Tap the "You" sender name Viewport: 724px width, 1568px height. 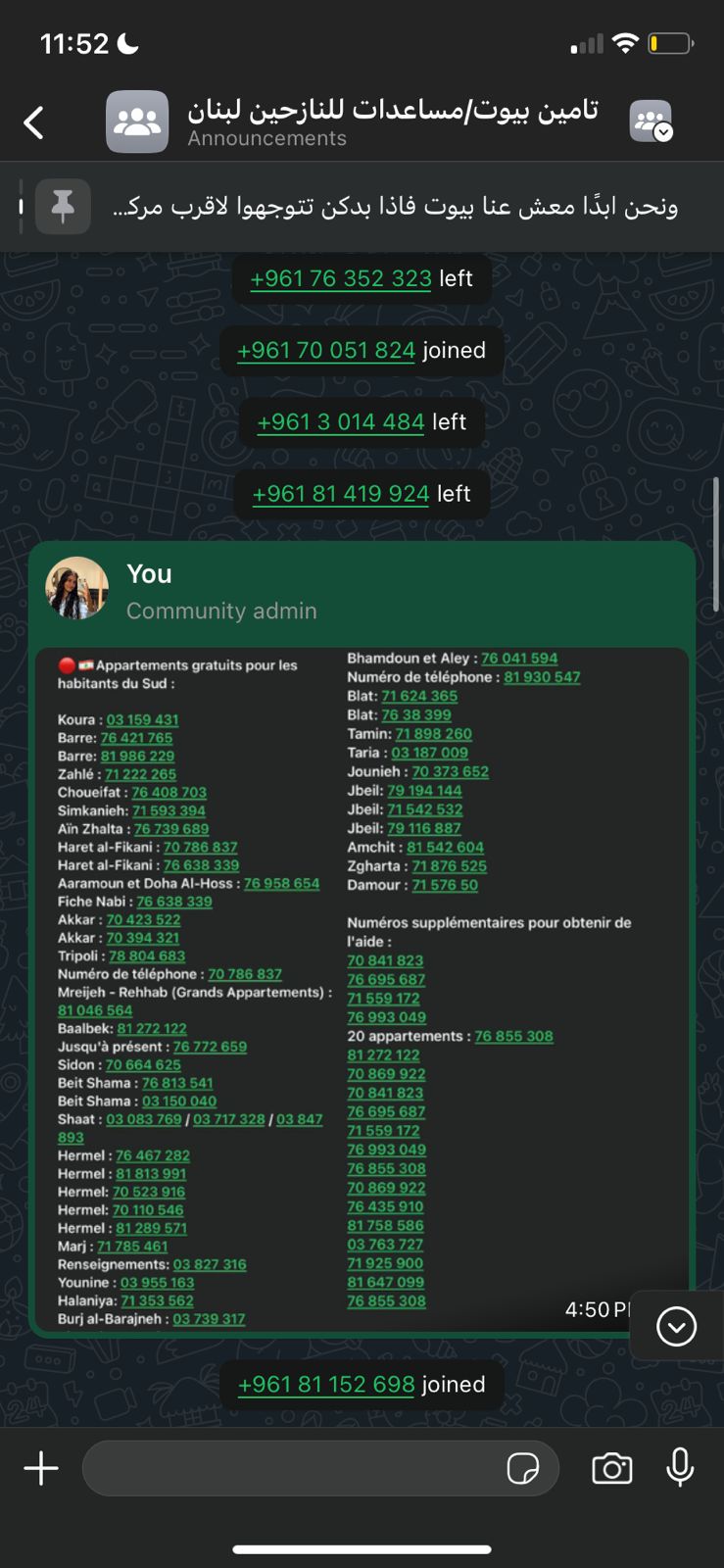(x=149, y=574)
